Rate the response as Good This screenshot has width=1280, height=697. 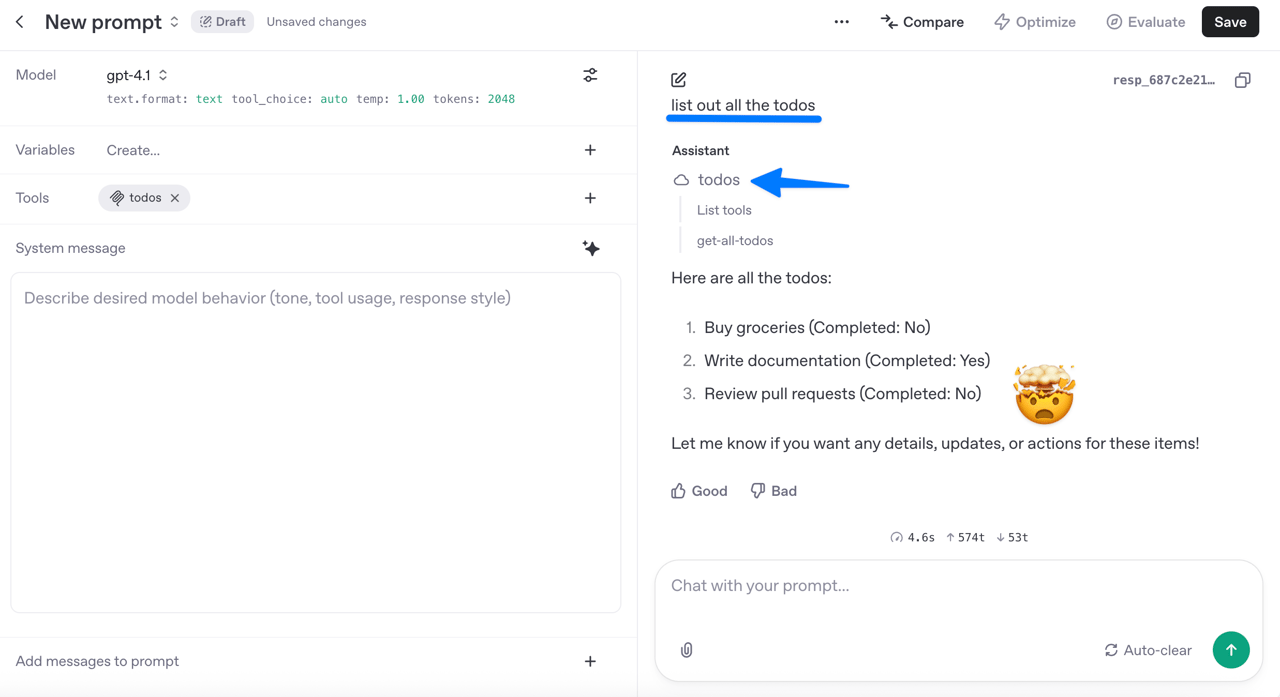(x=699, y=491)
